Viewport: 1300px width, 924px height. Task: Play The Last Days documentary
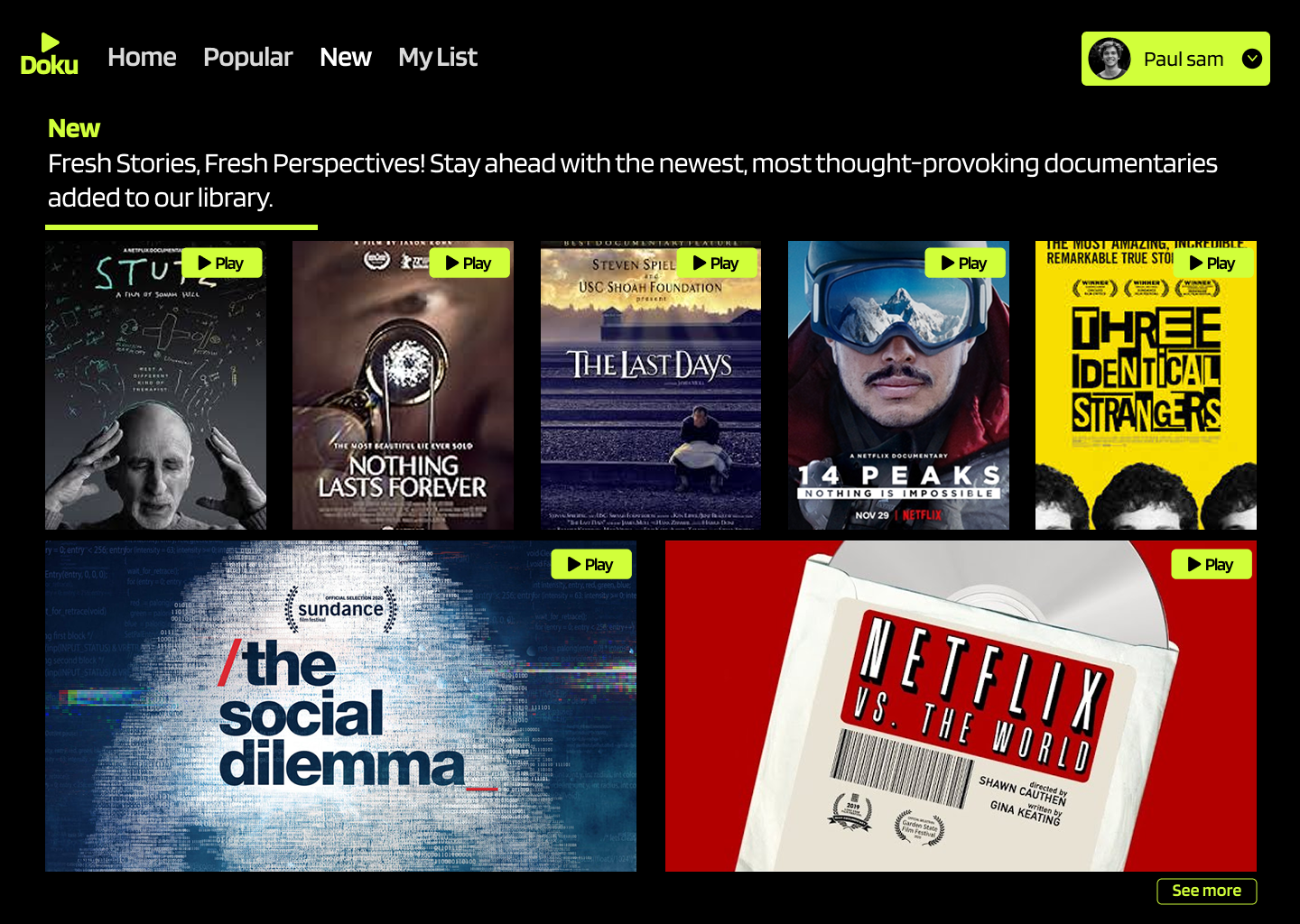(x=717, y=263)
